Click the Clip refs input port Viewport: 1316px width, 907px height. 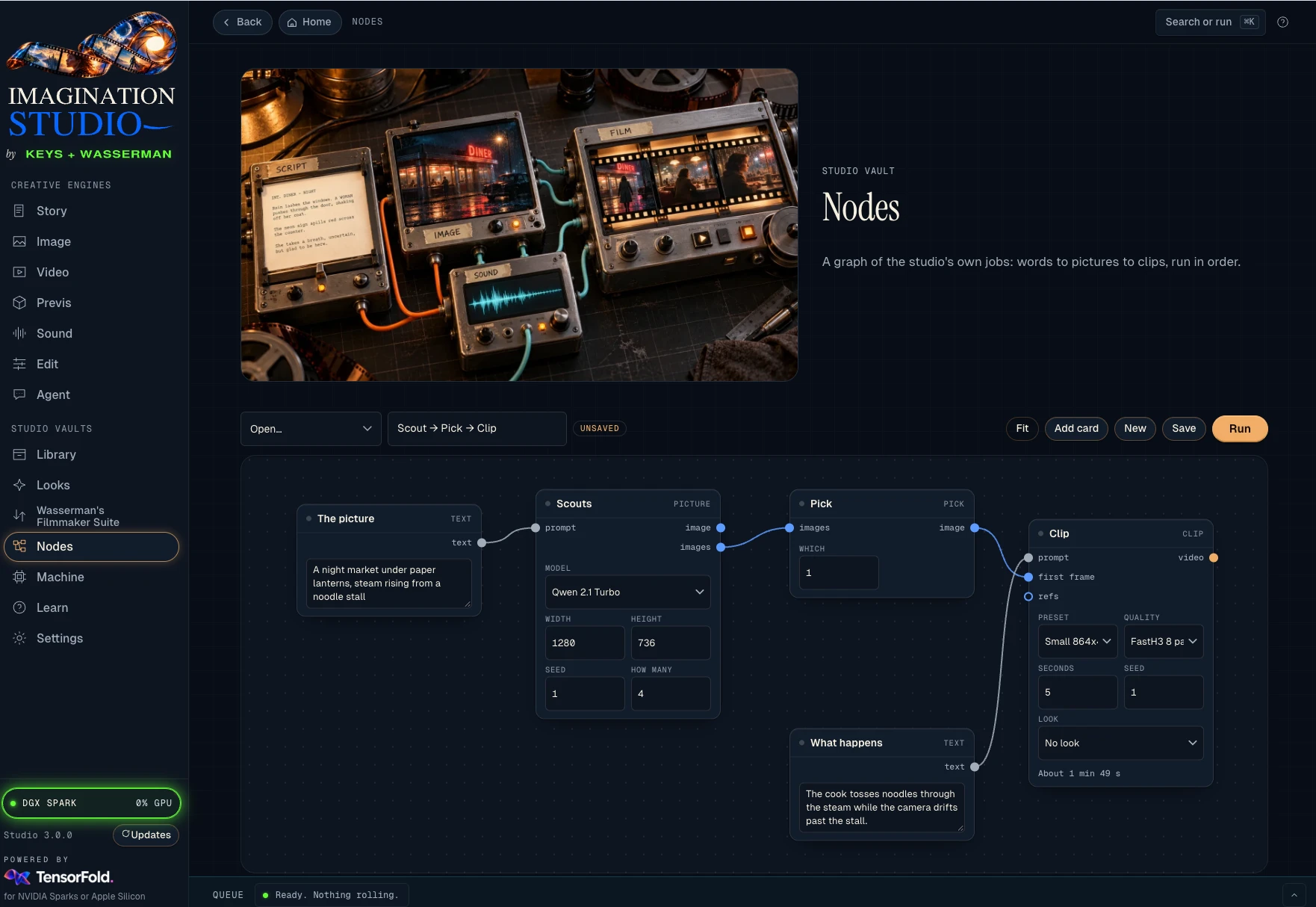(x=1028, y=597)
